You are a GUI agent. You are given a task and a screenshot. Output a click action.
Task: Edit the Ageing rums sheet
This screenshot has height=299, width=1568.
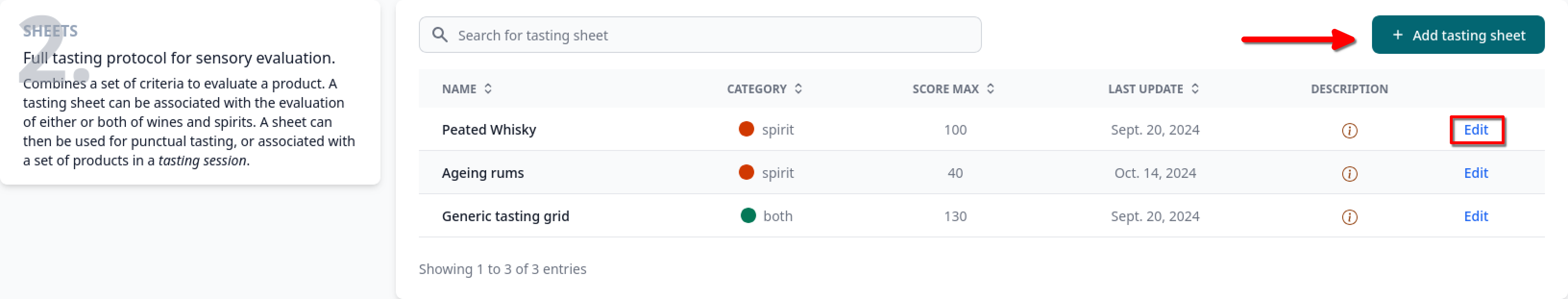[x=1475, y=173]
